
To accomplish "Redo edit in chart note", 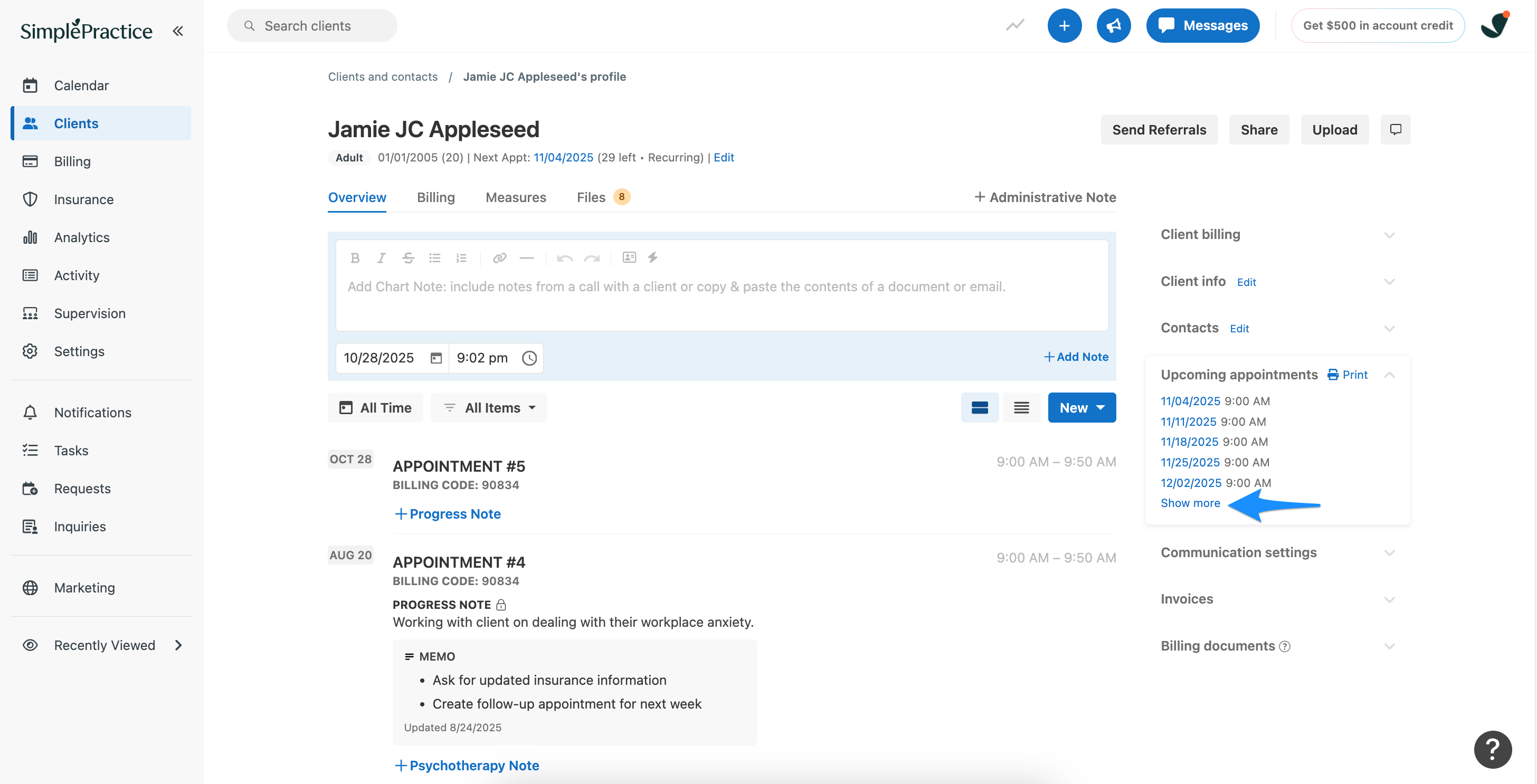I will point(591,257).
